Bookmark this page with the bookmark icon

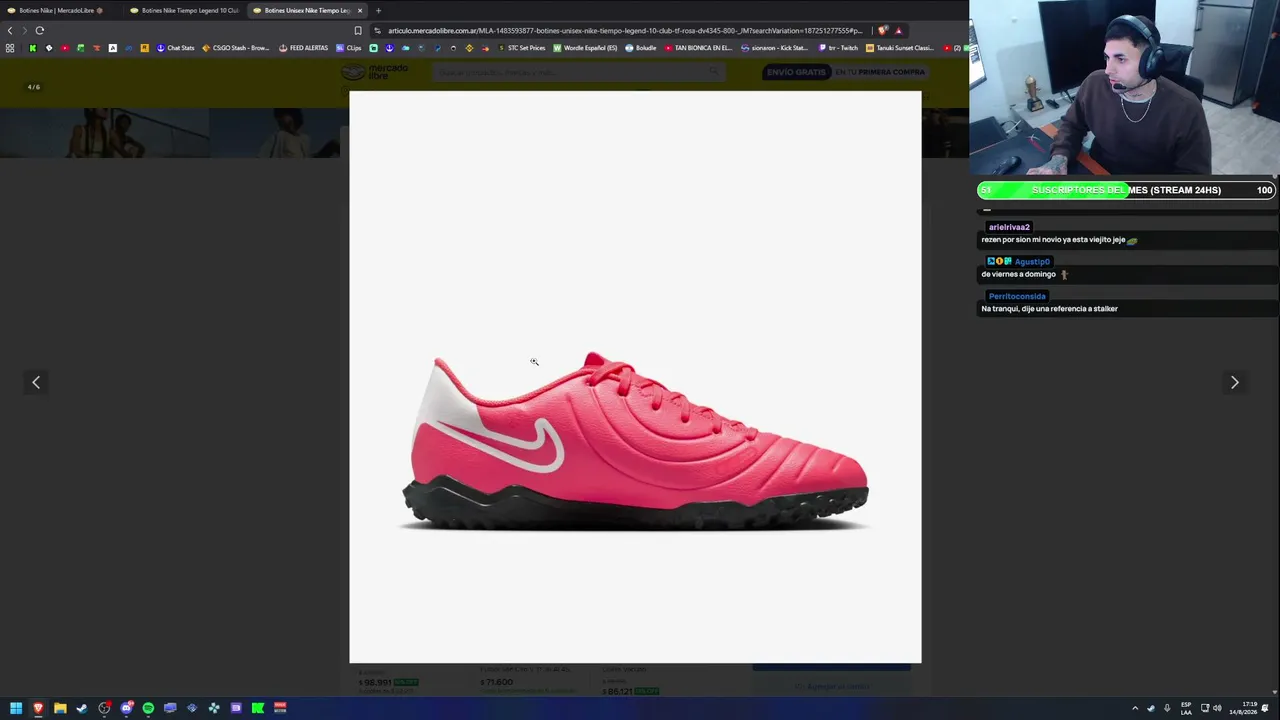pyautogui.click(x=358, y=30)
